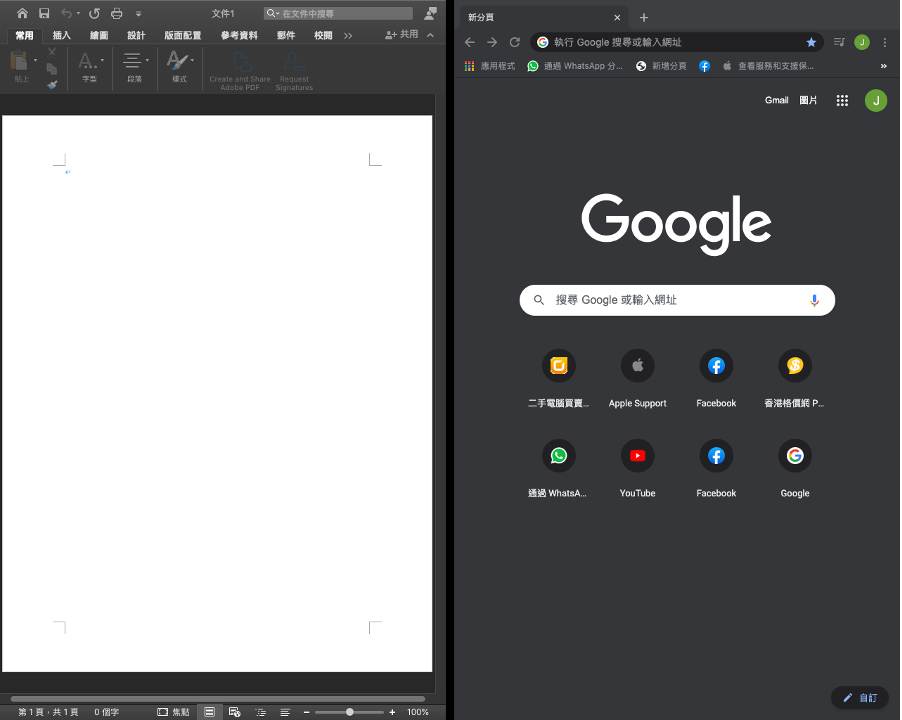Click the Format Painter brush icon
This screenshot has width=902, height=720.
coord(52,85)
